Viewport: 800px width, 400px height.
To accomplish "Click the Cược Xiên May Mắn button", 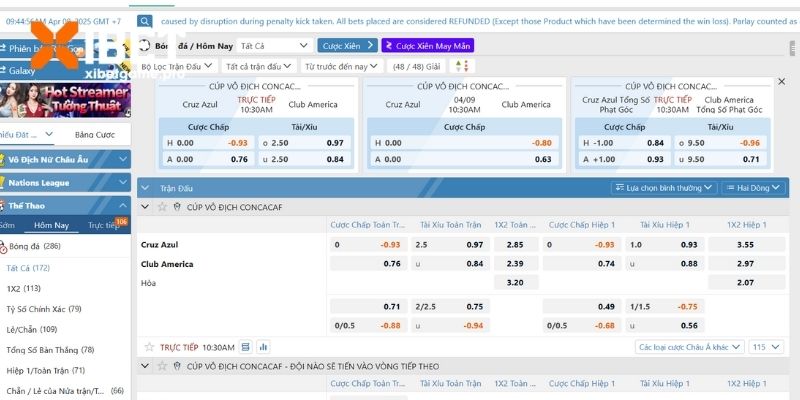I will click(427, 45).
